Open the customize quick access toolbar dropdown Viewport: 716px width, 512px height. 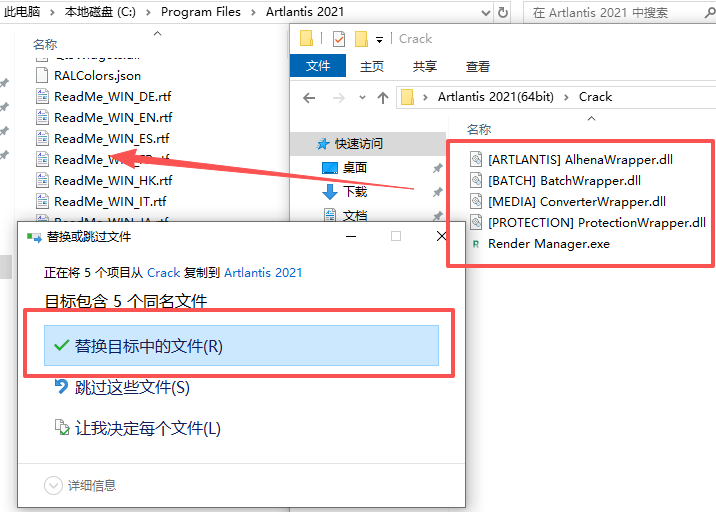click(x=380, y=40)
